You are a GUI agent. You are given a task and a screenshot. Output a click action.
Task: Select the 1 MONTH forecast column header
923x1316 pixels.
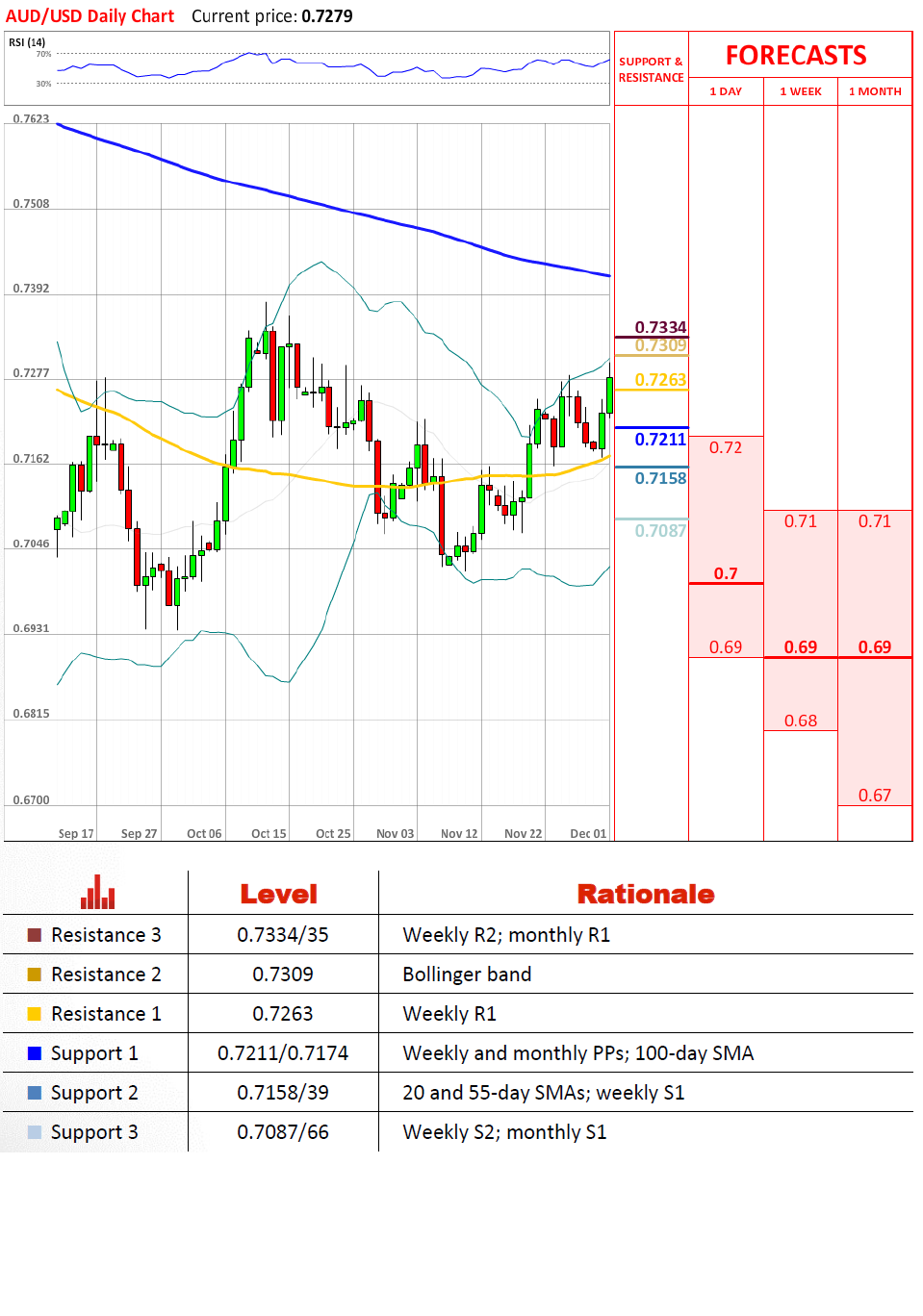click(875, 91)
